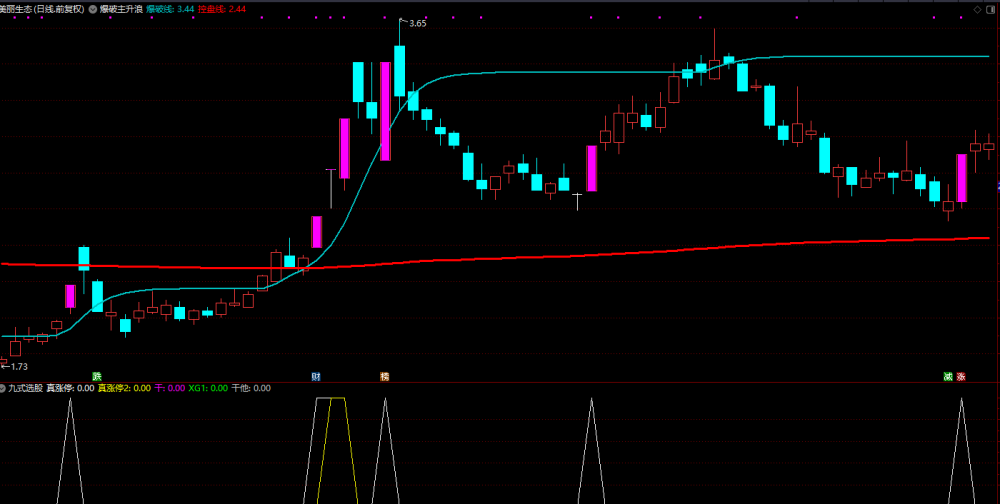
Task: Click the green 跌 marker icon
Action: (97, 376)
